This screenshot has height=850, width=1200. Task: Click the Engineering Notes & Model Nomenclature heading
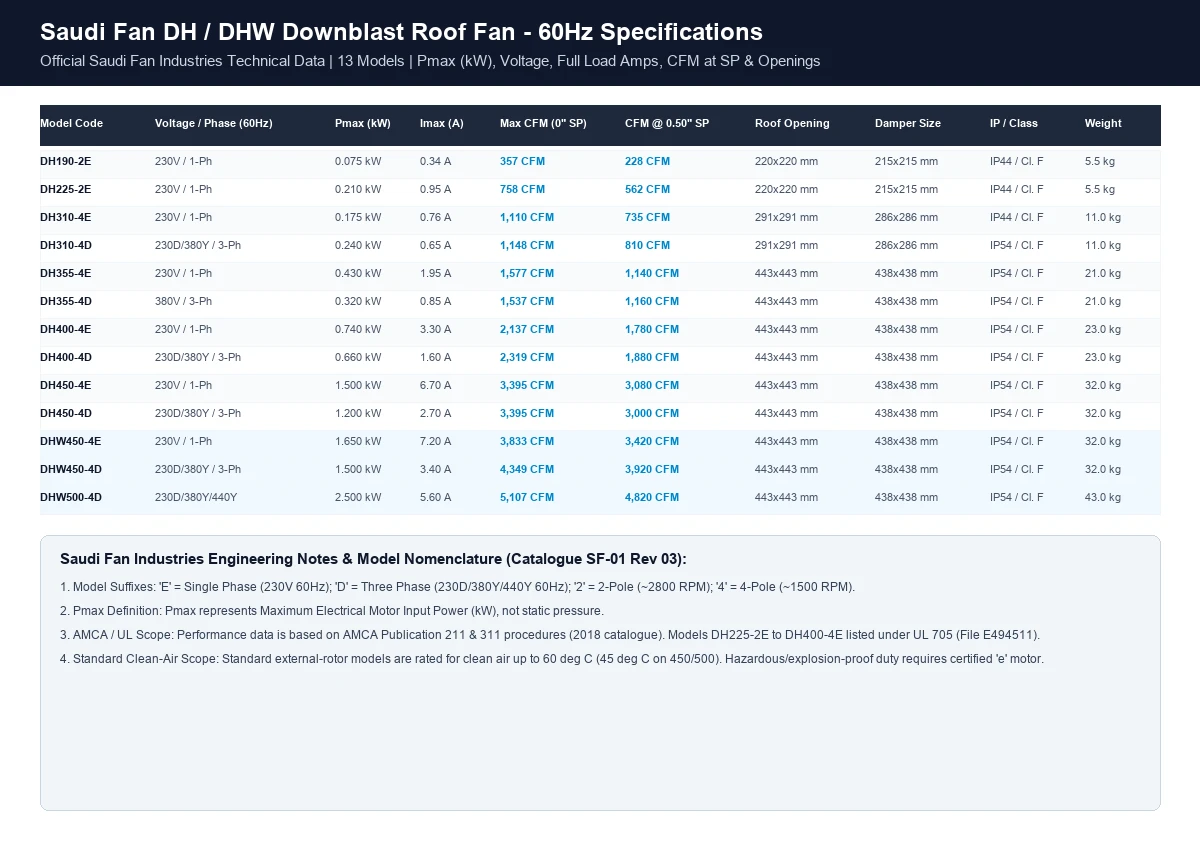pyautogui.click(x=373, y=559)
